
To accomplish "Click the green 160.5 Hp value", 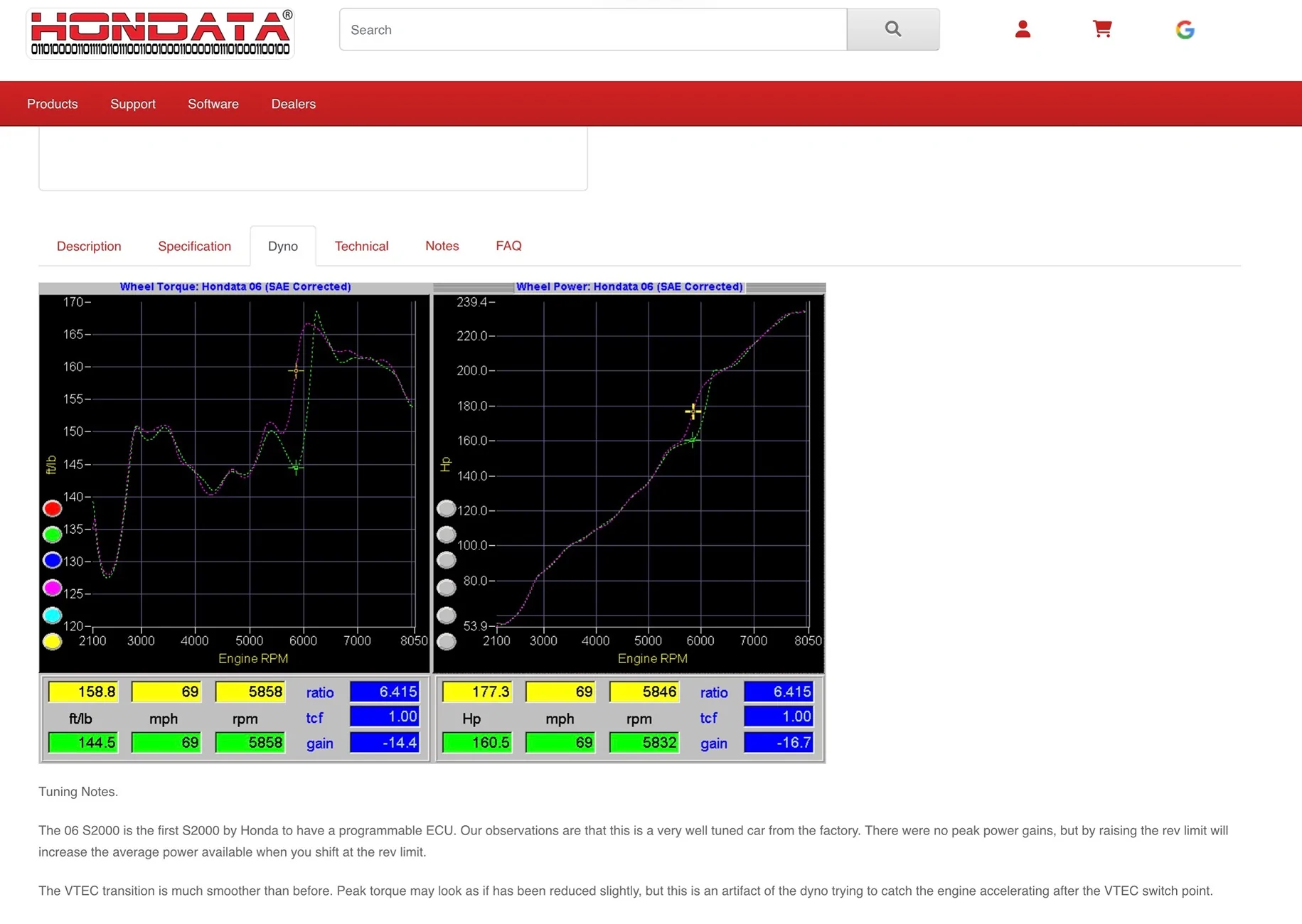I will click(477, 743).
